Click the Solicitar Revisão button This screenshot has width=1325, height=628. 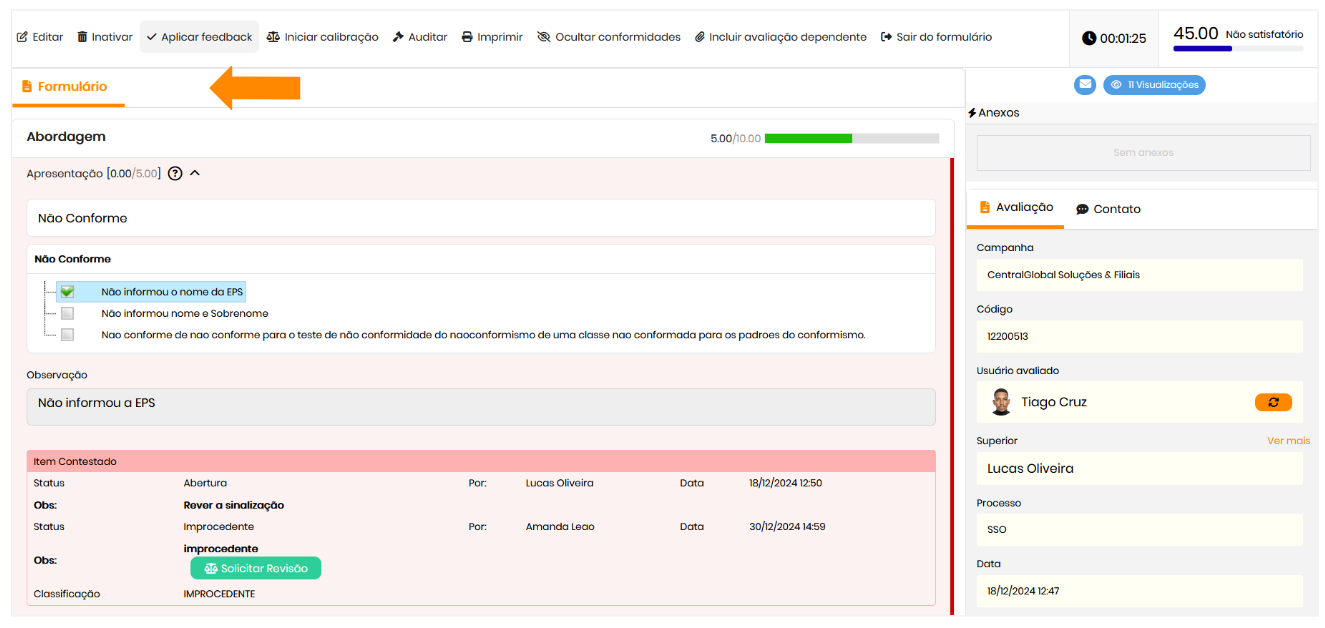256,568
